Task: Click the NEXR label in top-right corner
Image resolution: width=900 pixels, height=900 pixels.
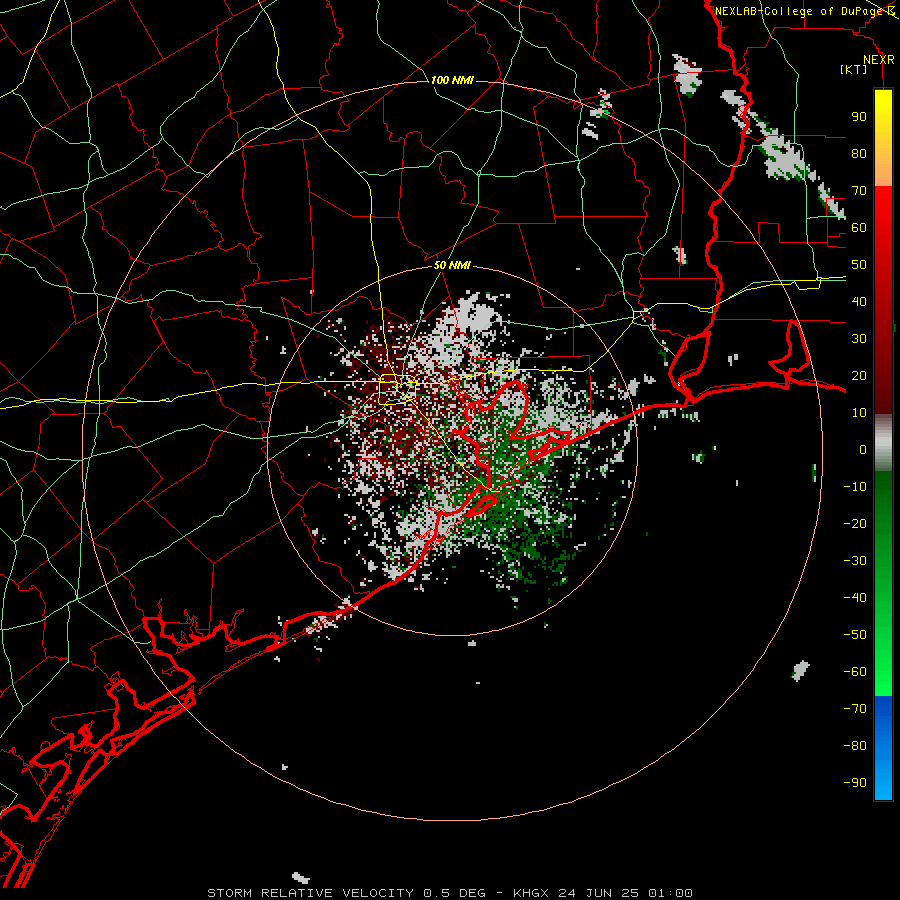Action: point(879,60)
